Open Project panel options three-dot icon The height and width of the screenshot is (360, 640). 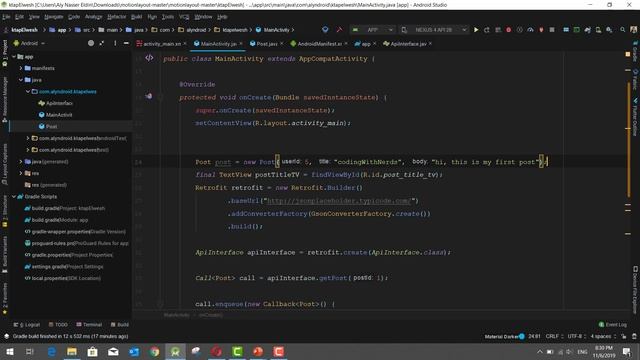[x=115, y=43]
